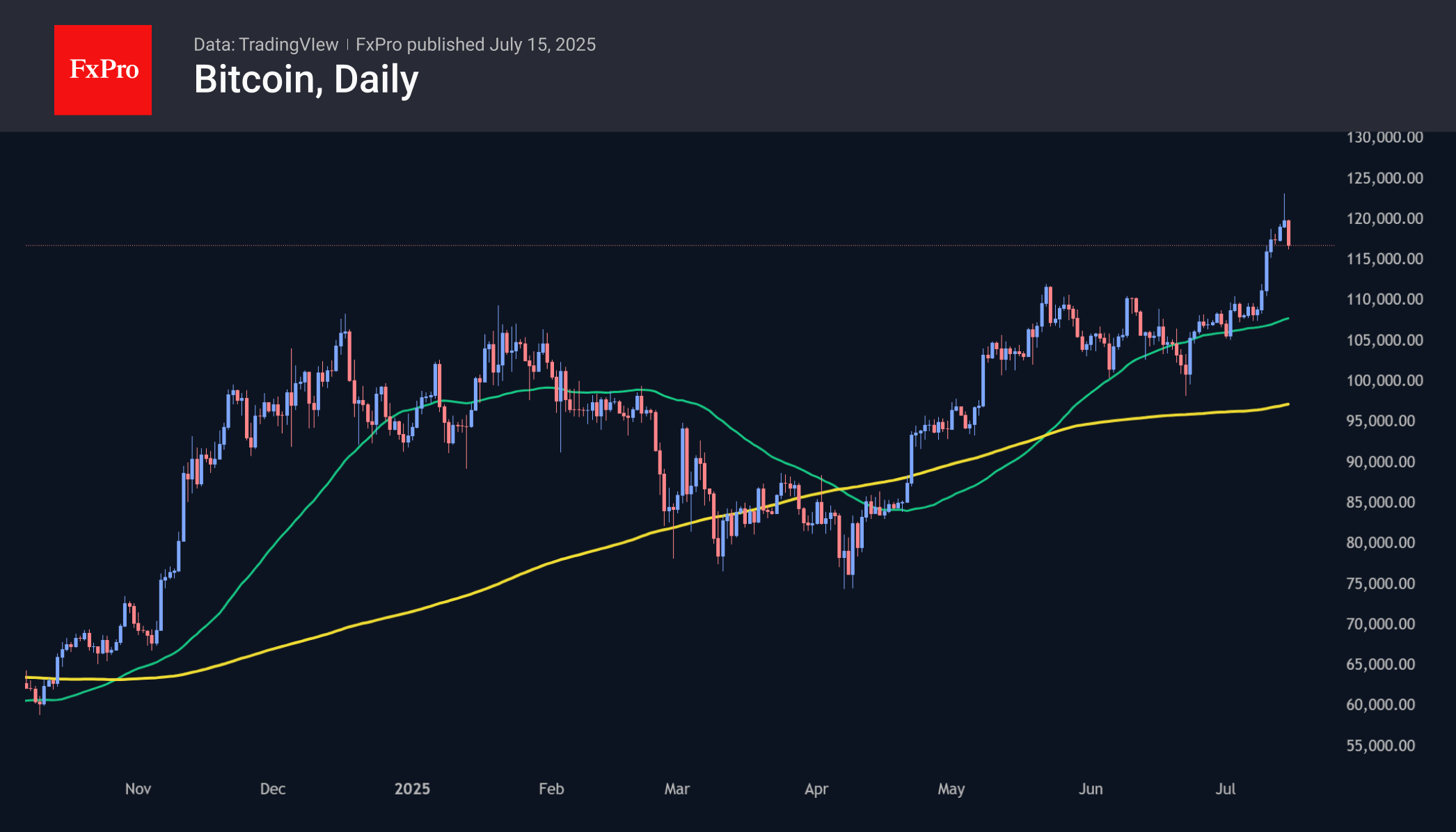The image size is (1456, 832).
Task: Select the 55,000.00 price axis label
Action: [x=1381, y=746]
